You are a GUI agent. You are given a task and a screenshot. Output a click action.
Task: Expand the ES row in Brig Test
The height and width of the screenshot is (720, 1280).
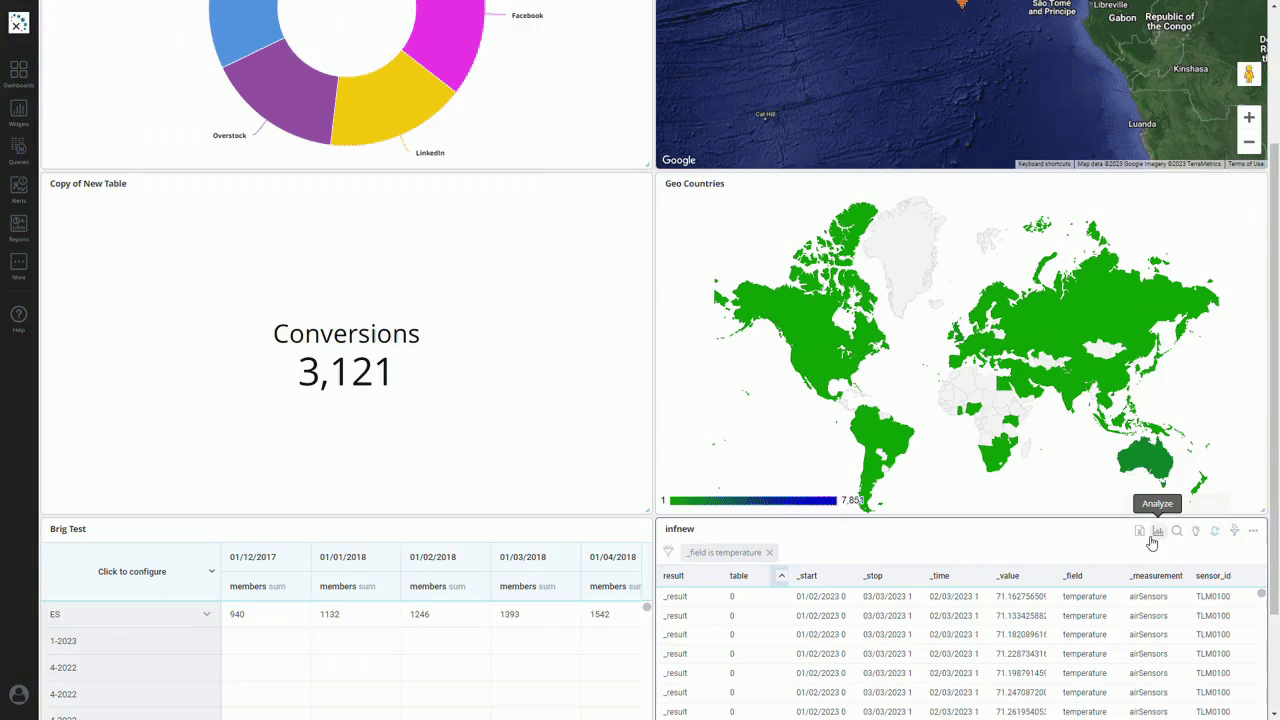point(207,614)
